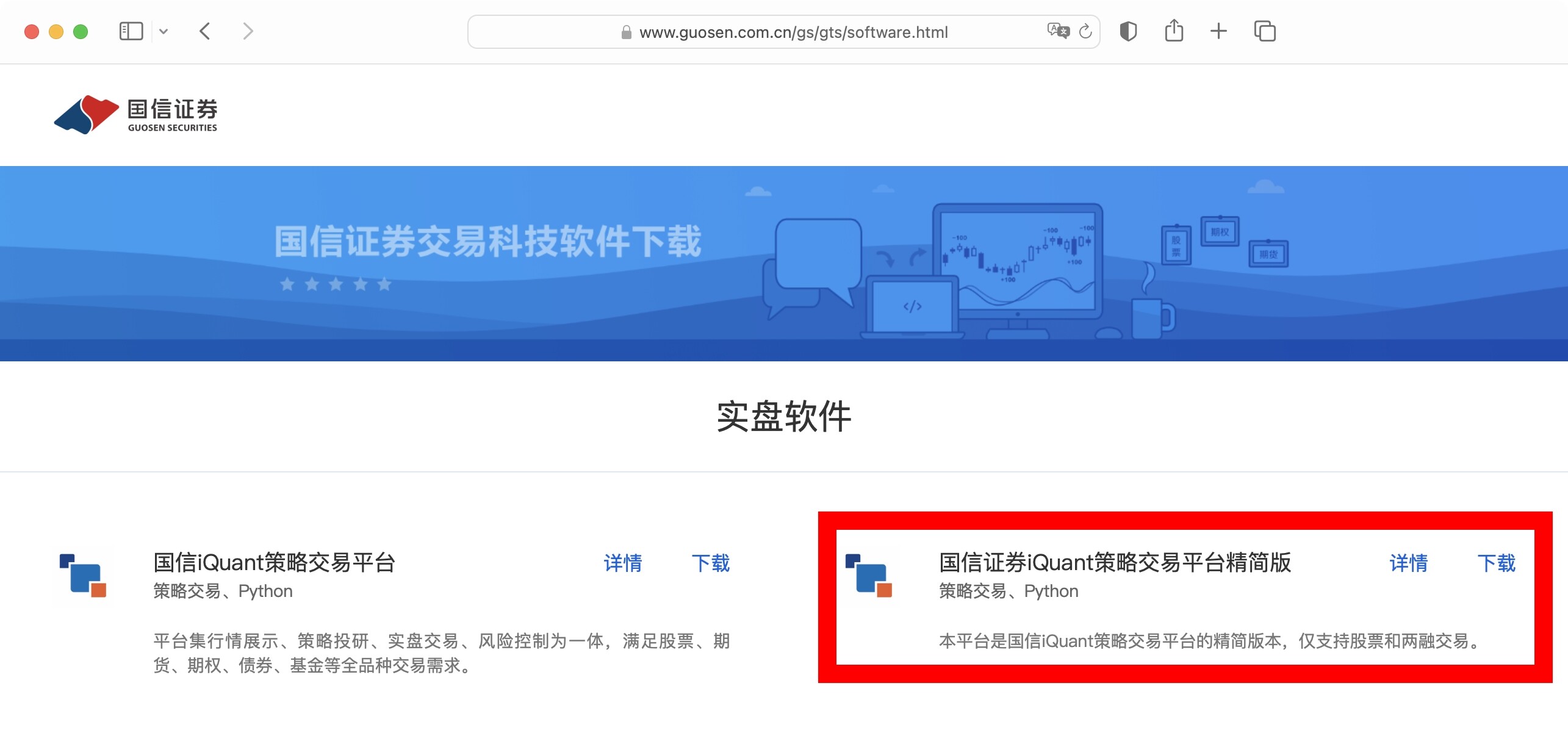Screen dimensions: 1568x741
Task: Click the Privacy Report shield icon
Action: coord(1128,31)
